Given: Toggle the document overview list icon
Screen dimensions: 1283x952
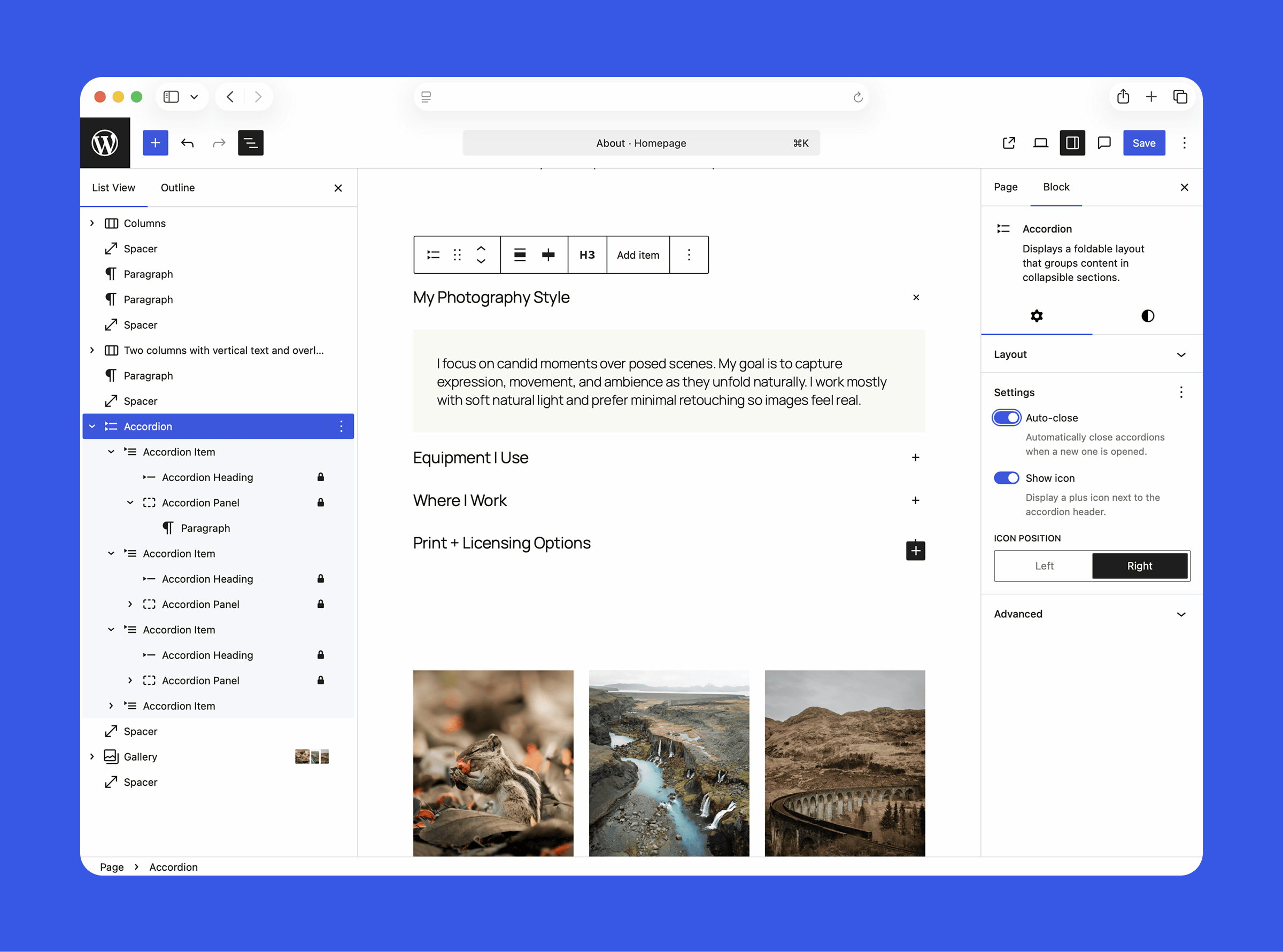Looking at the screenshot, I should [250, 143].
